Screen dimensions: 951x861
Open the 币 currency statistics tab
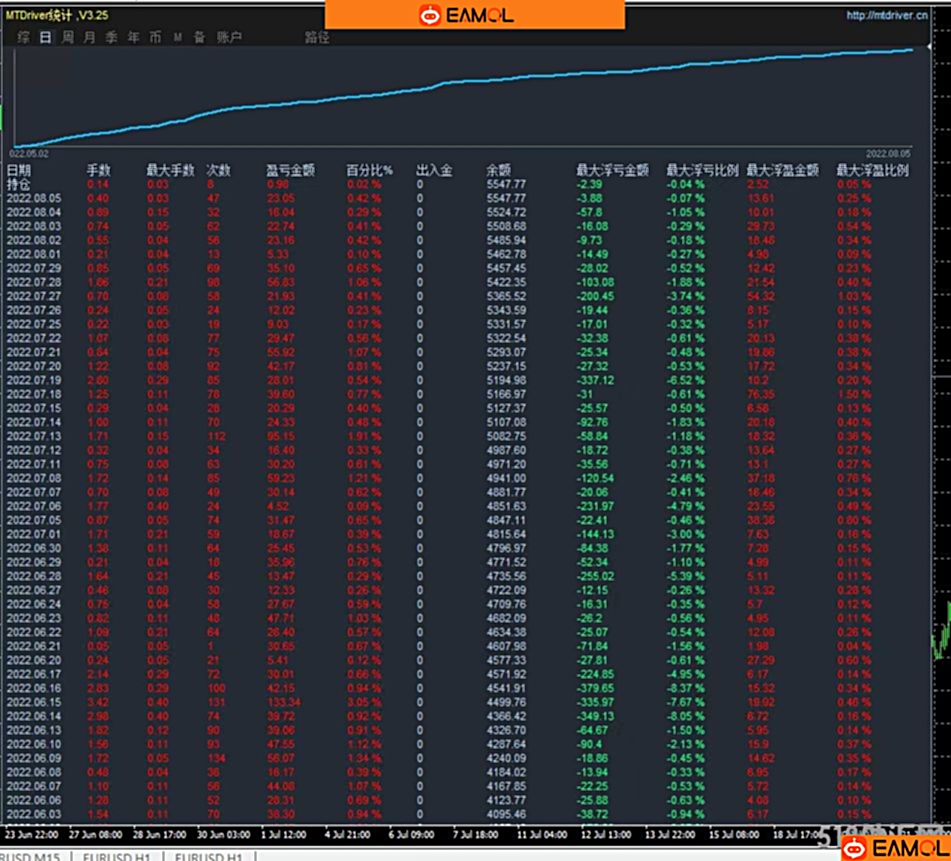click(x=155, y=37)
